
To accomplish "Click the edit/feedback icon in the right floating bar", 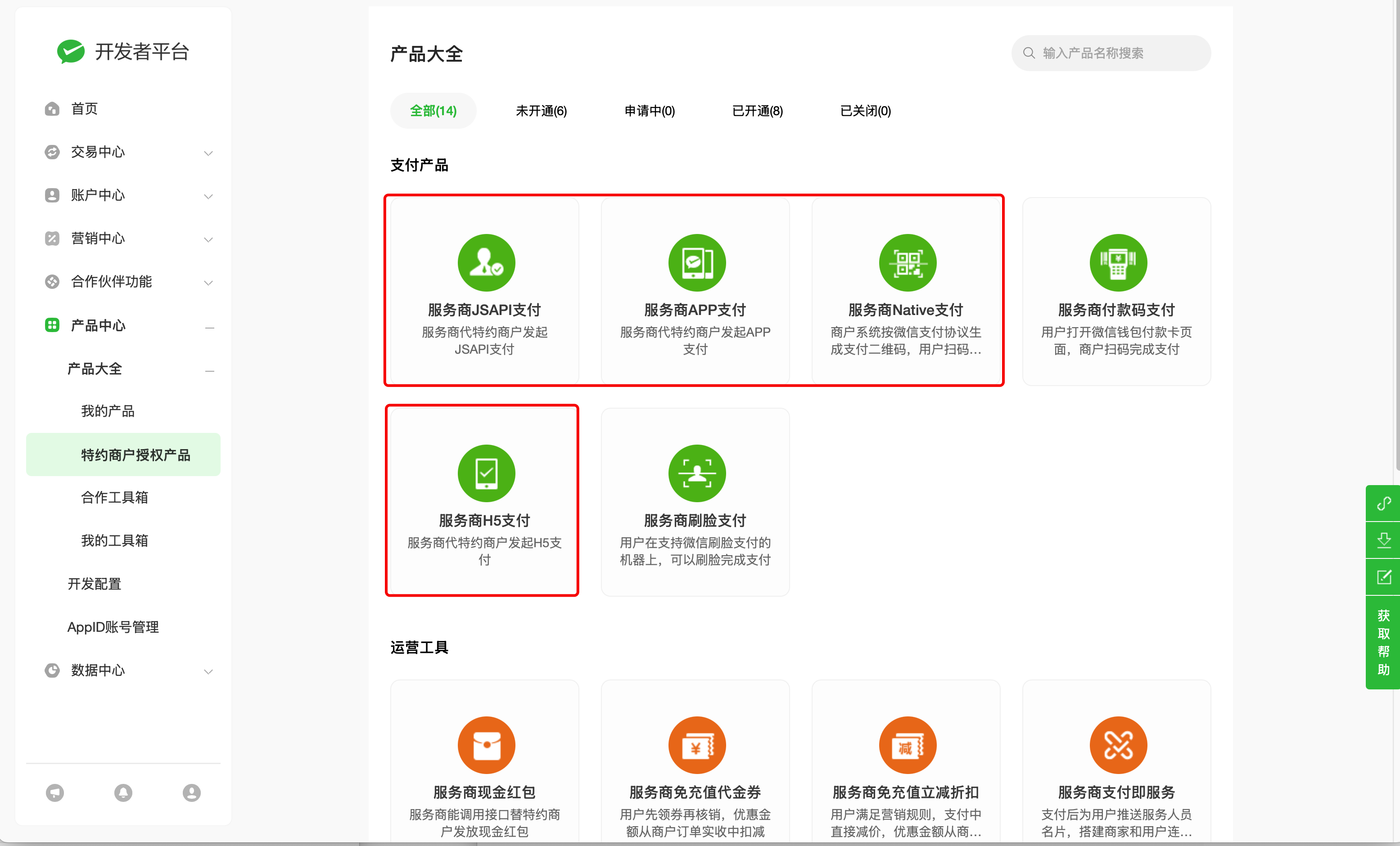I will pos(1383,577).
